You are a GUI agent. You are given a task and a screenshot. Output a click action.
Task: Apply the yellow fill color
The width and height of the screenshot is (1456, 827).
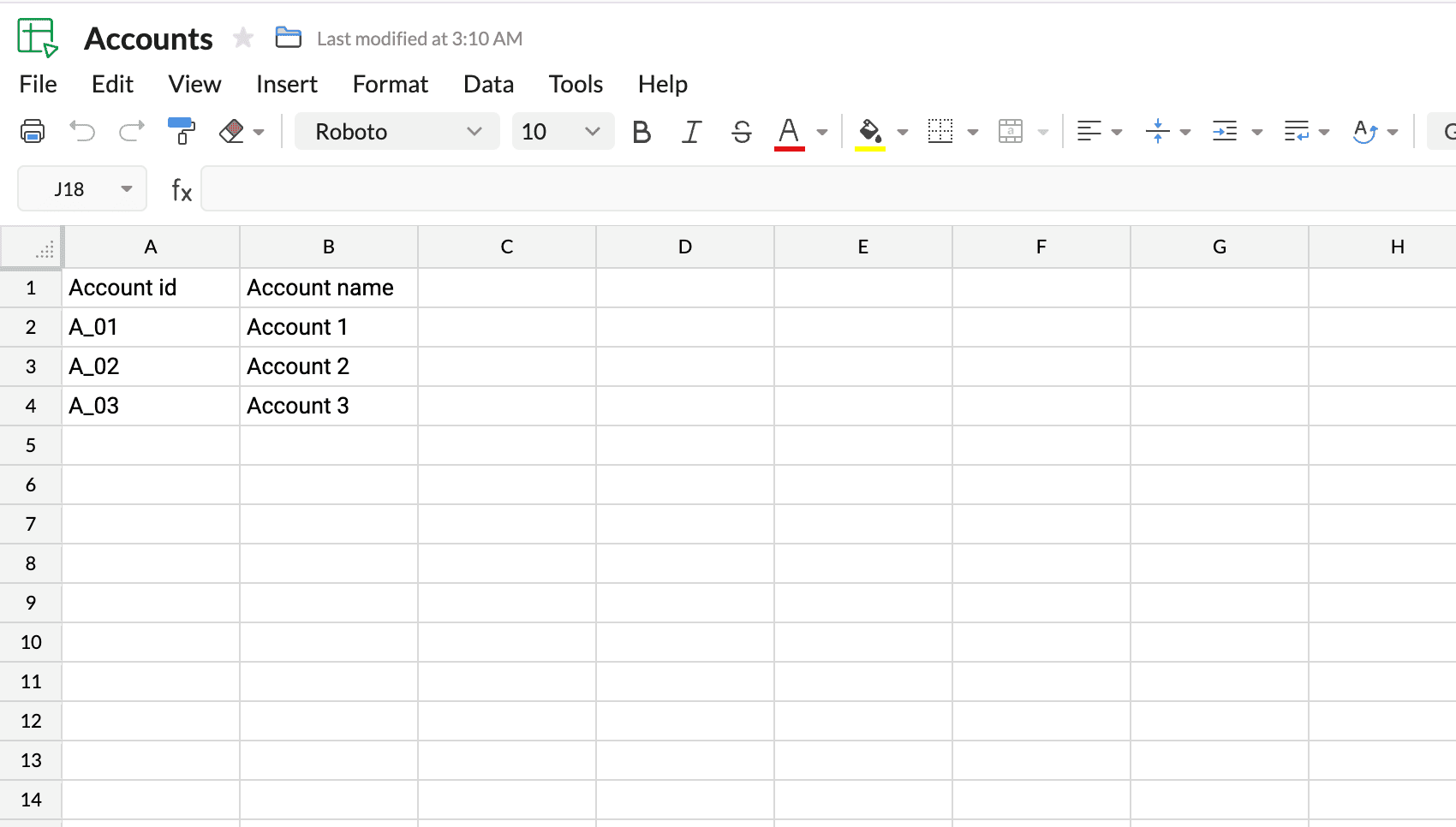[x=870, y=134]
